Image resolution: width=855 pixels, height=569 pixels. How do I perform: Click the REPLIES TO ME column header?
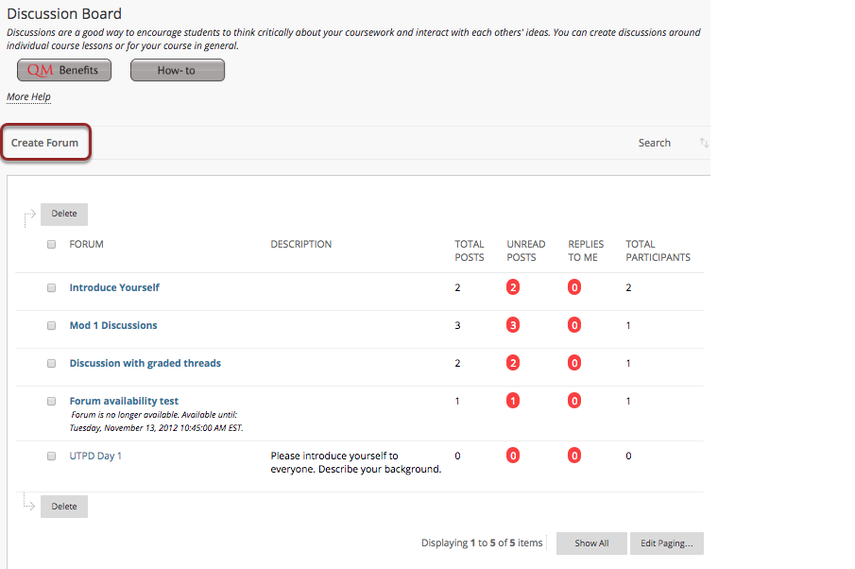(586, 251)
